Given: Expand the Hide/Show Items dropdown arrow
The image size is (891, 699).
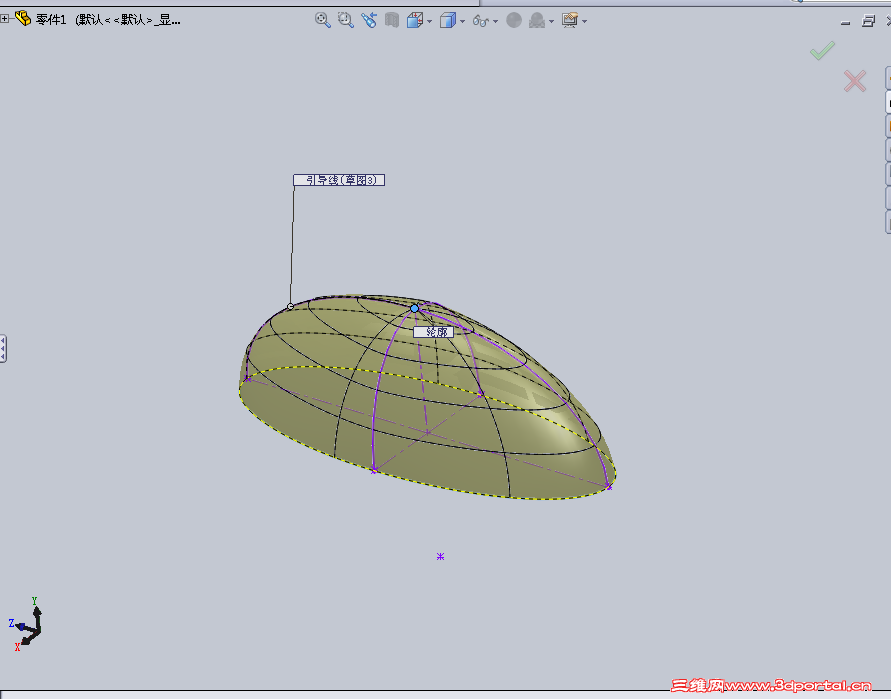Looking at the screenshot, I should [496, 22].
